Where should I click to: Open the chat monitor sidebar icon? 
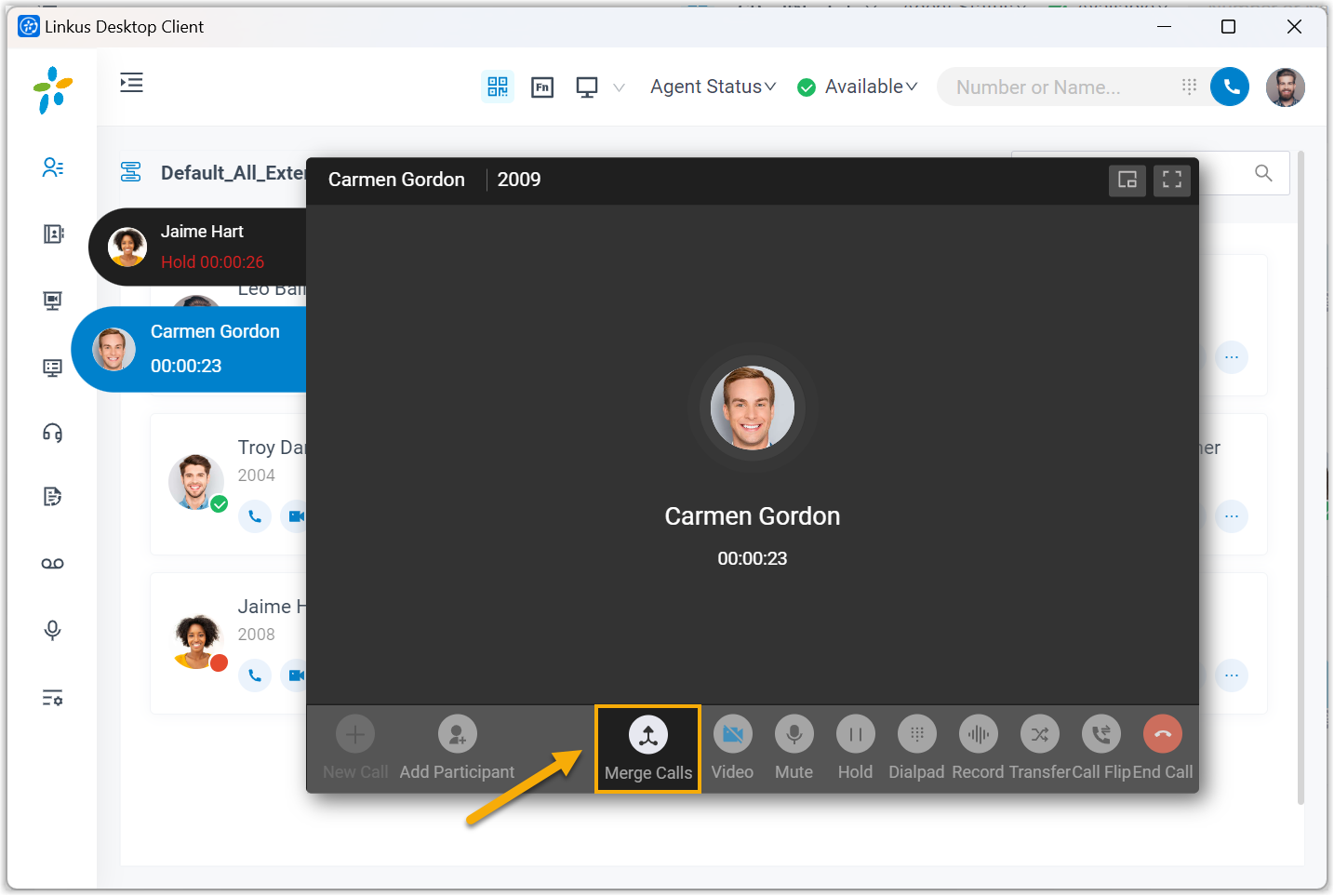point(53,368)
